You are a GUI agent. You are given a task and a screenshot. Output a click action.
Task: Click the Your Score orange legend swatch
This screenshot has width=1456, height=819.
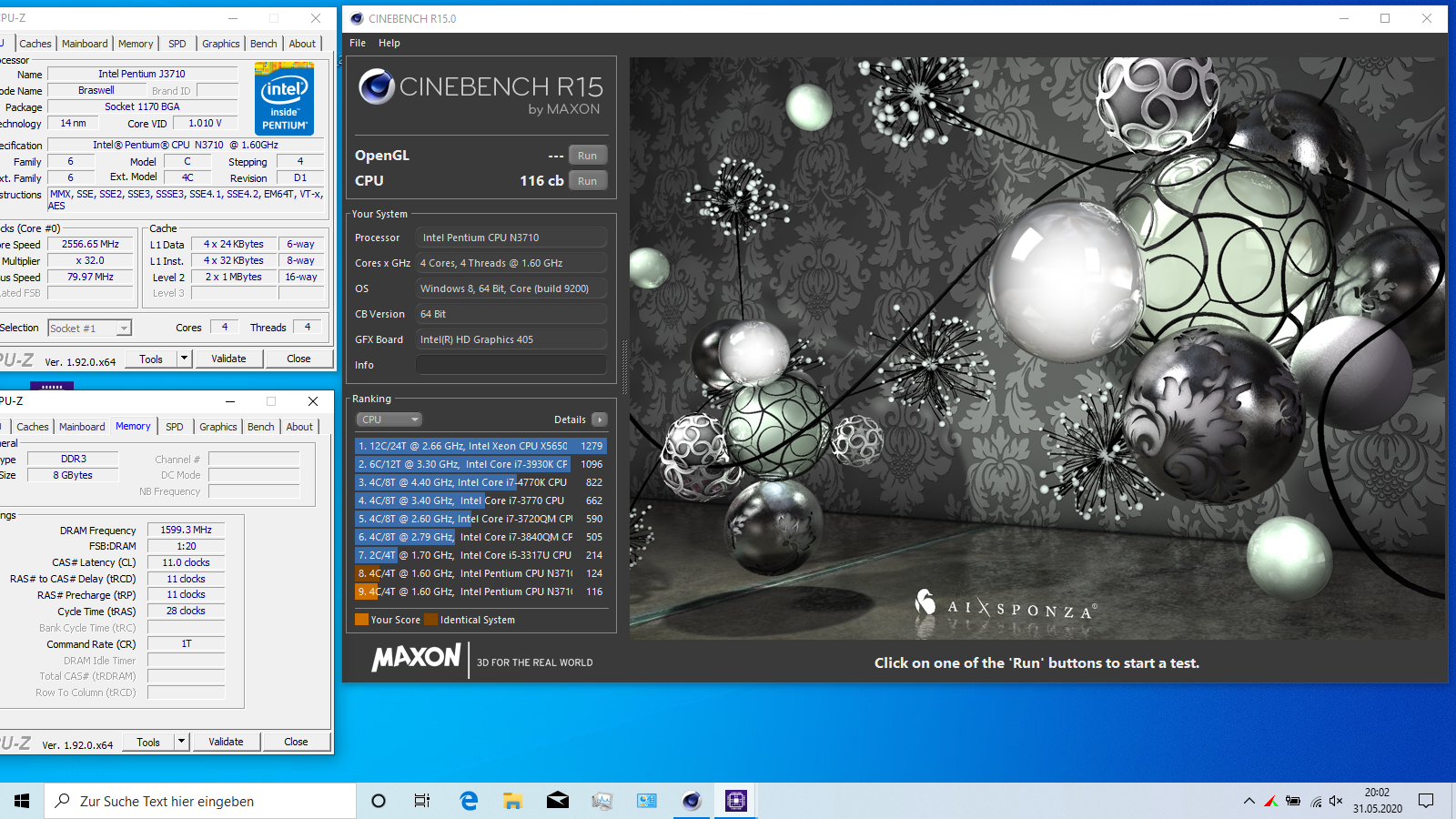tap(361, 620)
